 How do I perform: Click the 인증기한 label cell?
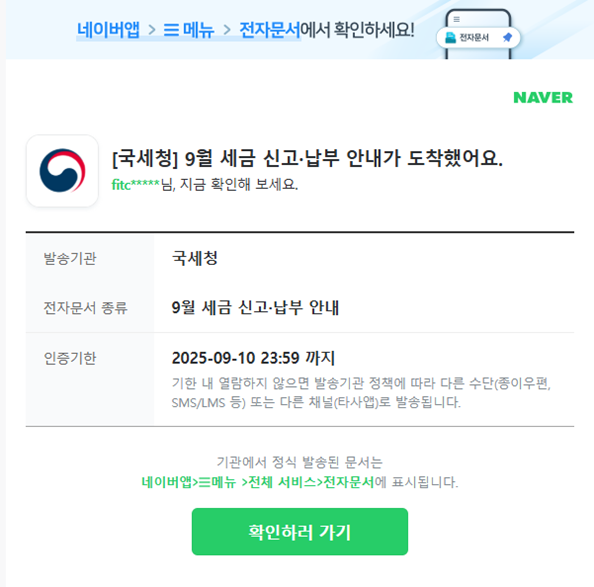tap(90, 379)
